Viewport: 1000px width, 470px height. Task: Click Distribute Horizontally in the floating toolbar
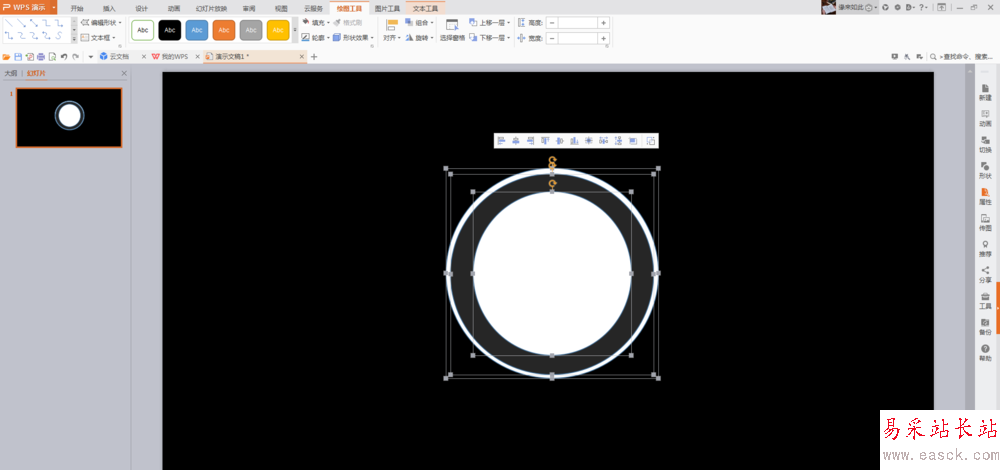[x=603, y=141]
